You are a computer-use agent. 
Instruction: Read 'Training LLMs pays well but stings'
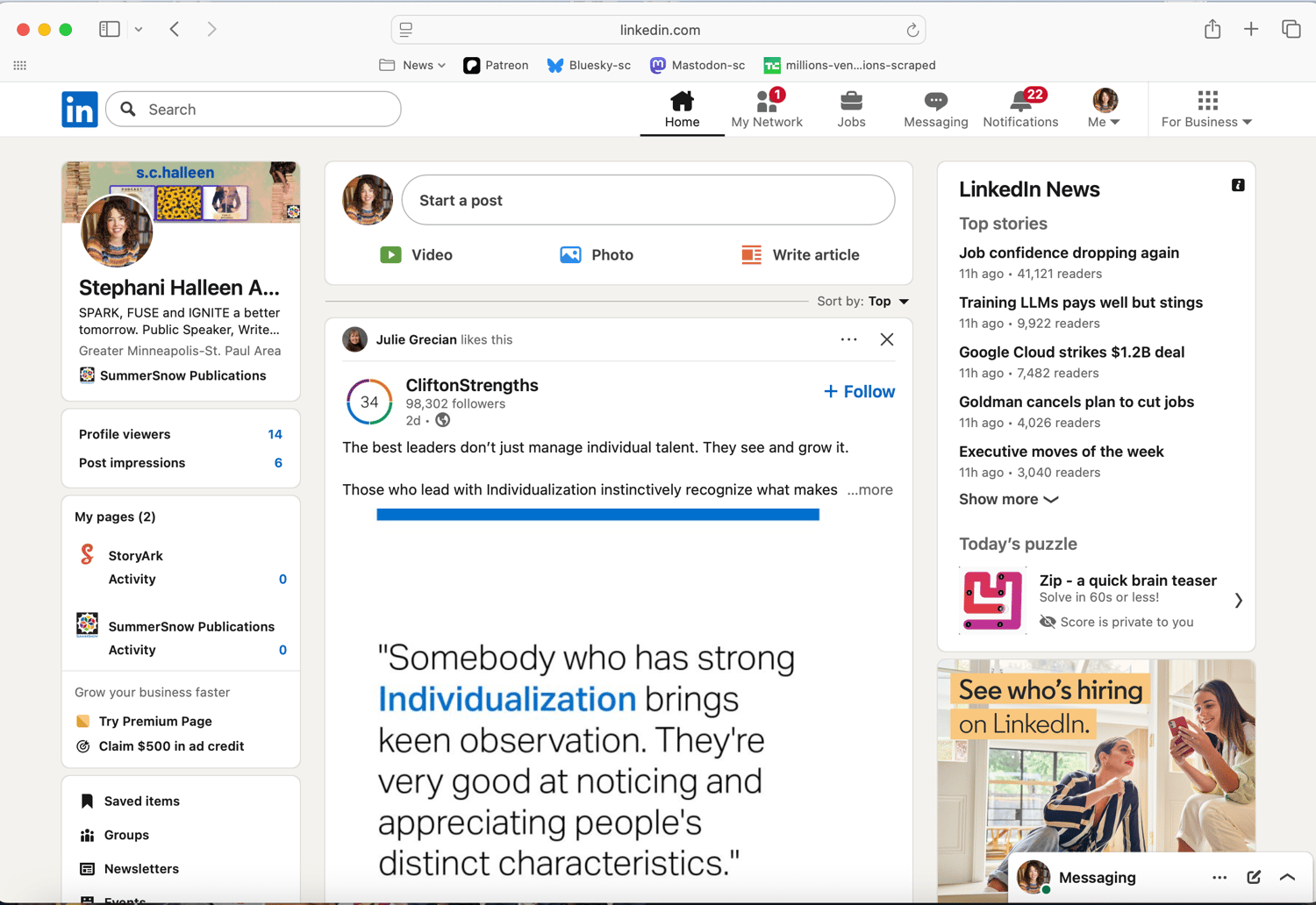tap(1081, 303)
